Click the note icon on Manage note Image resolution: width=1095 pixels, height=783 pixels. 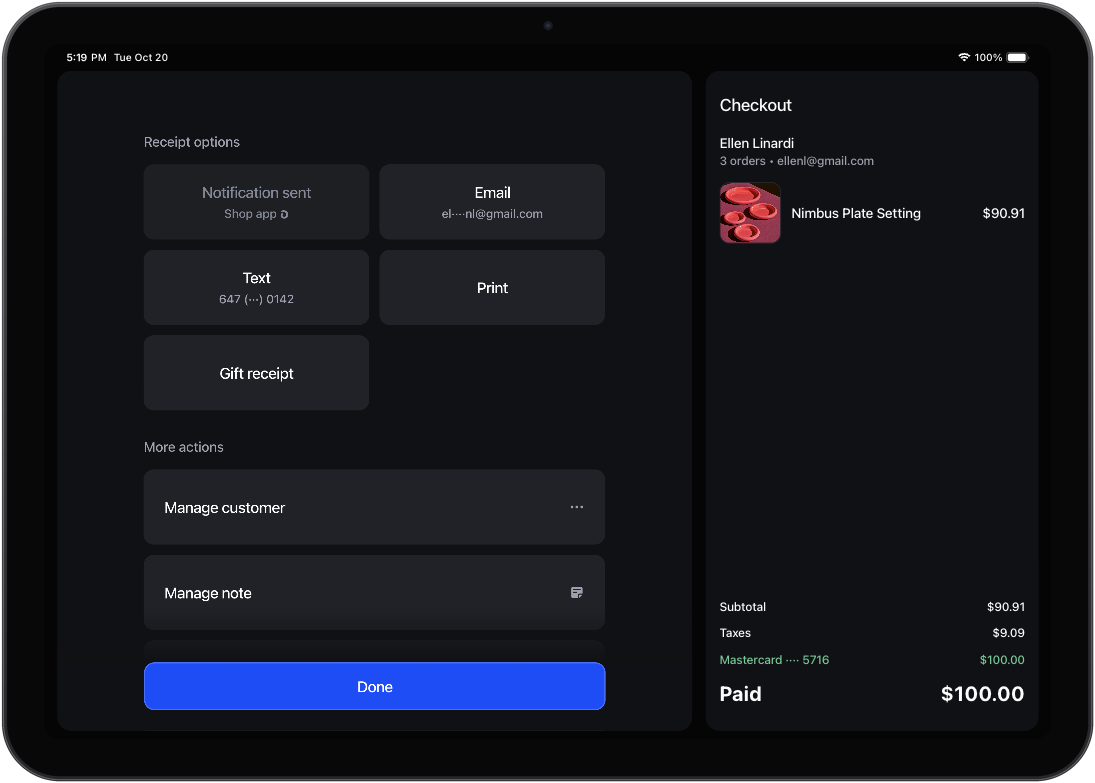coord(576,592)
